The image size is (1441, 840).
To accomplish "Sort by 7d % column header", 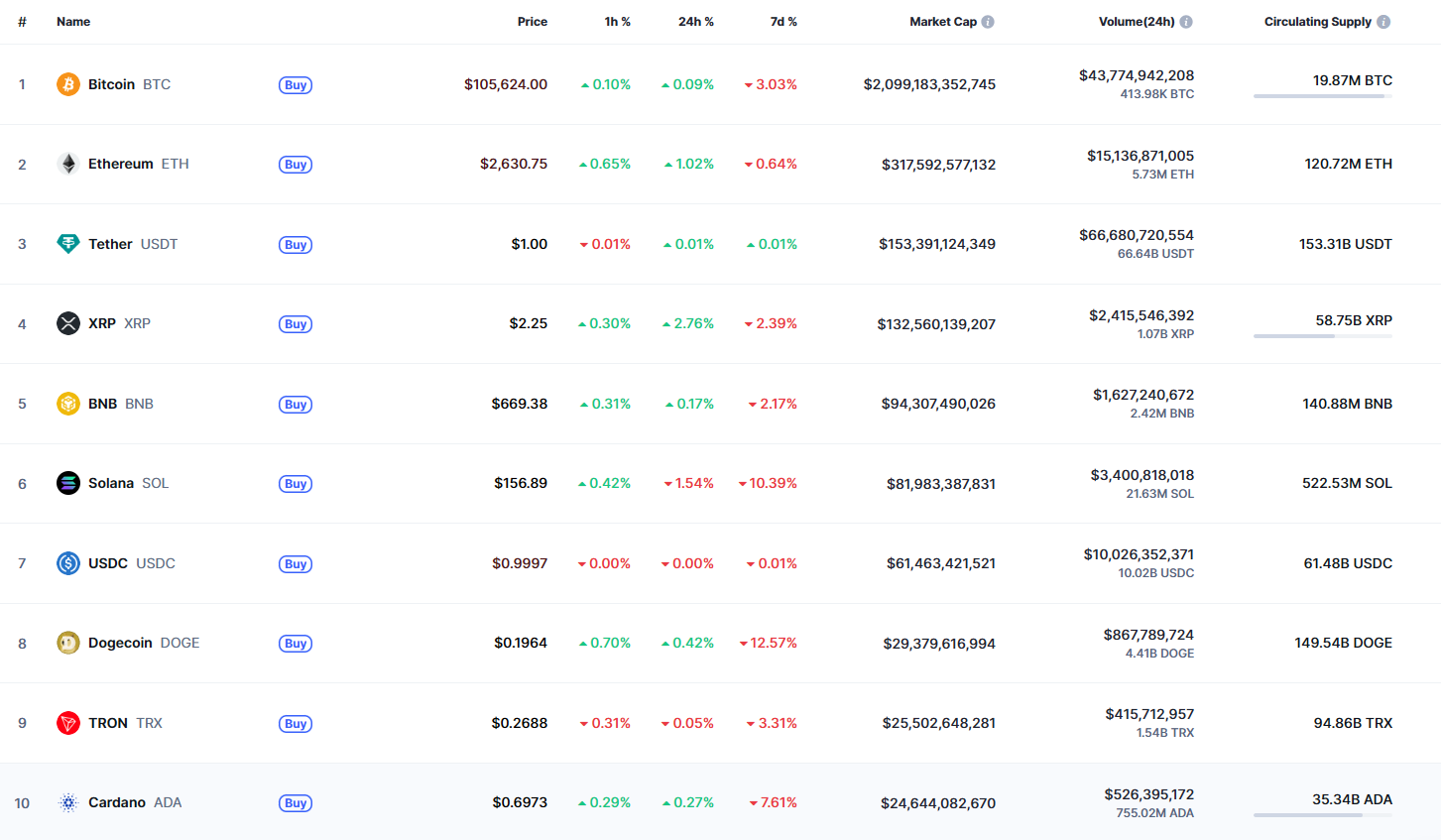I will click(x=783, y=22).
